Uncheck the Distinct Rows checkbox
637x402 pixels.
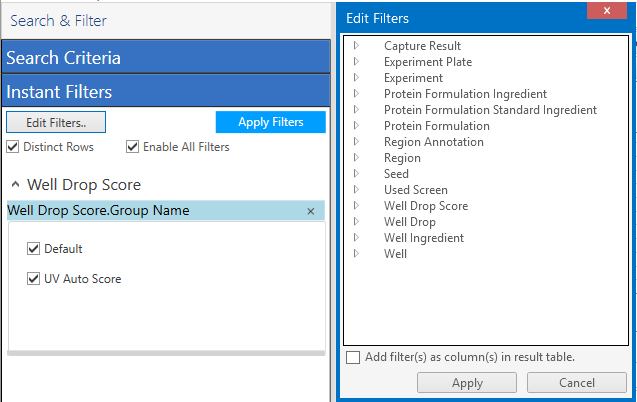[x=13, y=147]
